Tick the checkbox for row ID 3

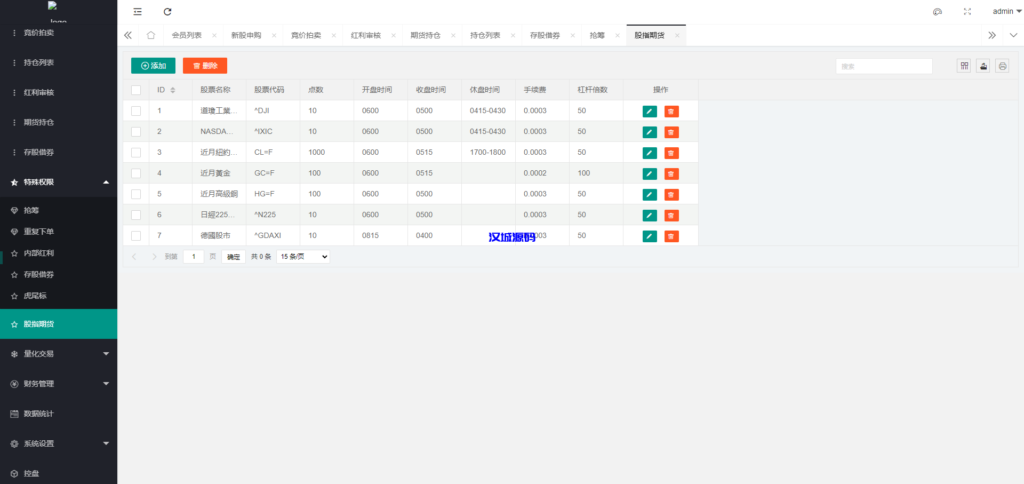[x=136, y=152]
